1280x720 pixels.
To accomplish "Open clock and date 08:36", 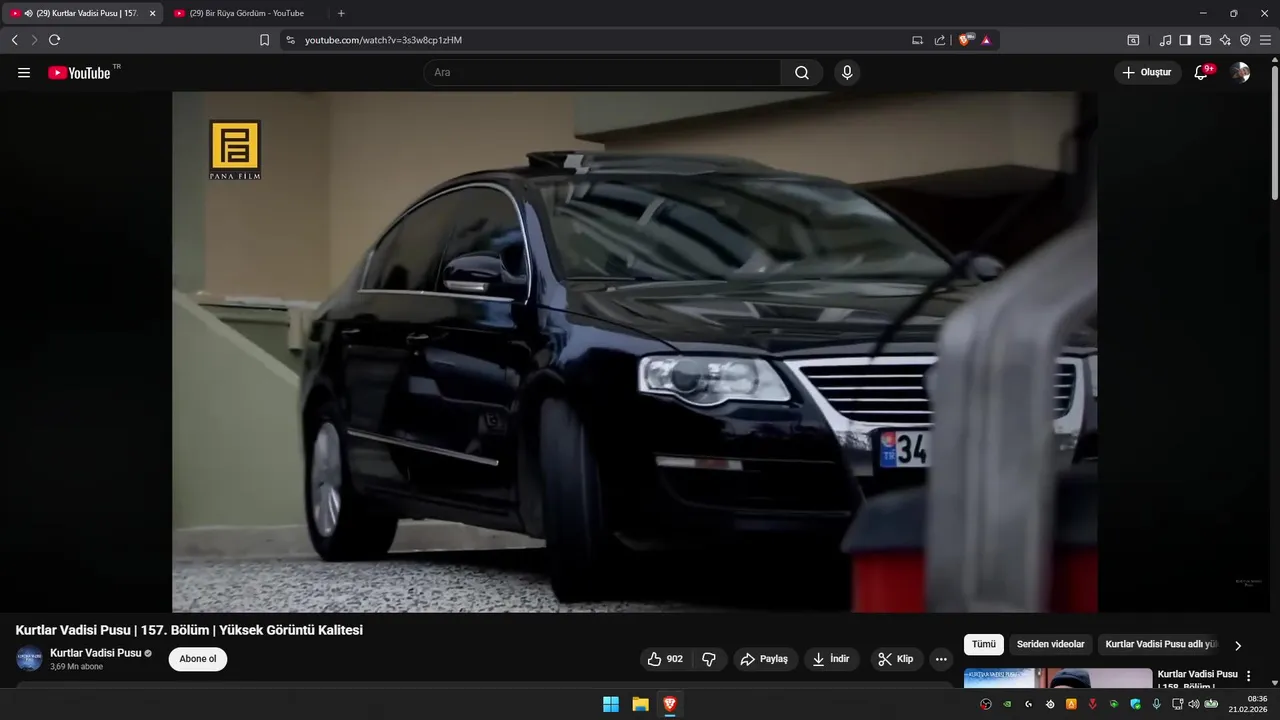I will pyautogui.click(x=1250, y=704).
